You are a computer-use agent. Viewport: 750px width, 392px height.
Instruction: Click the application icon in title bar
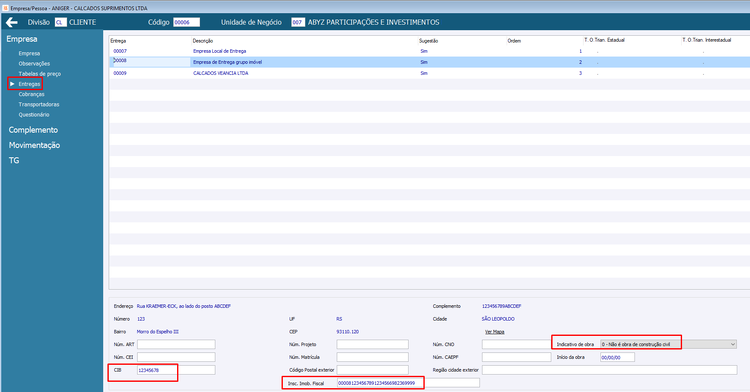point(5,8)
